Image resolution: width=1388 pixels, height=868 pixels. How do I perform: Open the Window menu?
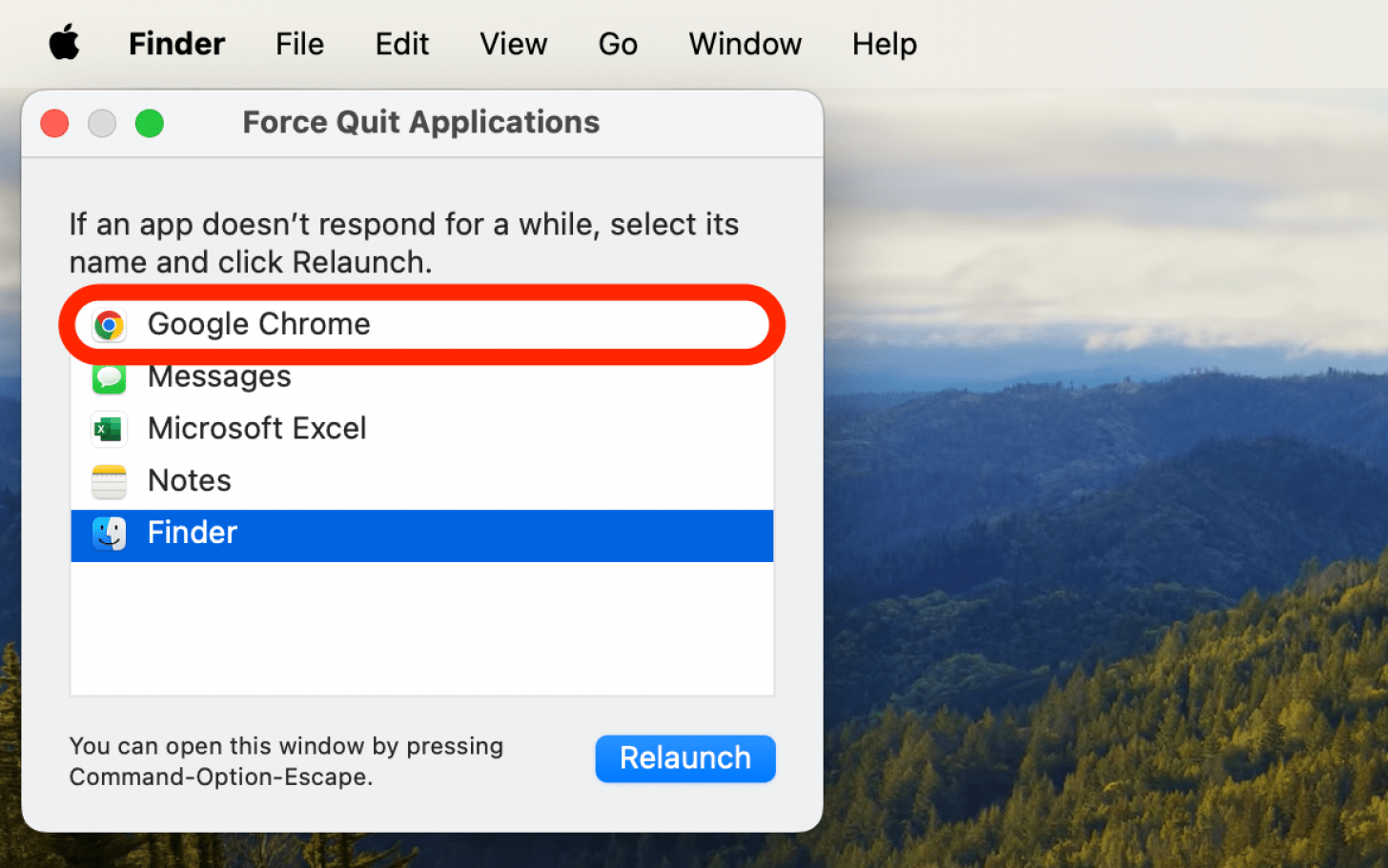745,44
